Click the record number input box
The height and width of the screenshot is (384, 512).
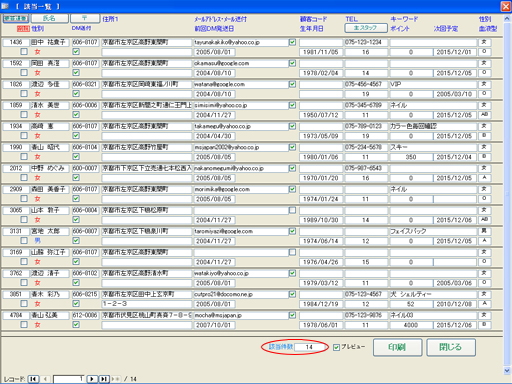click(x=68, y=379)
